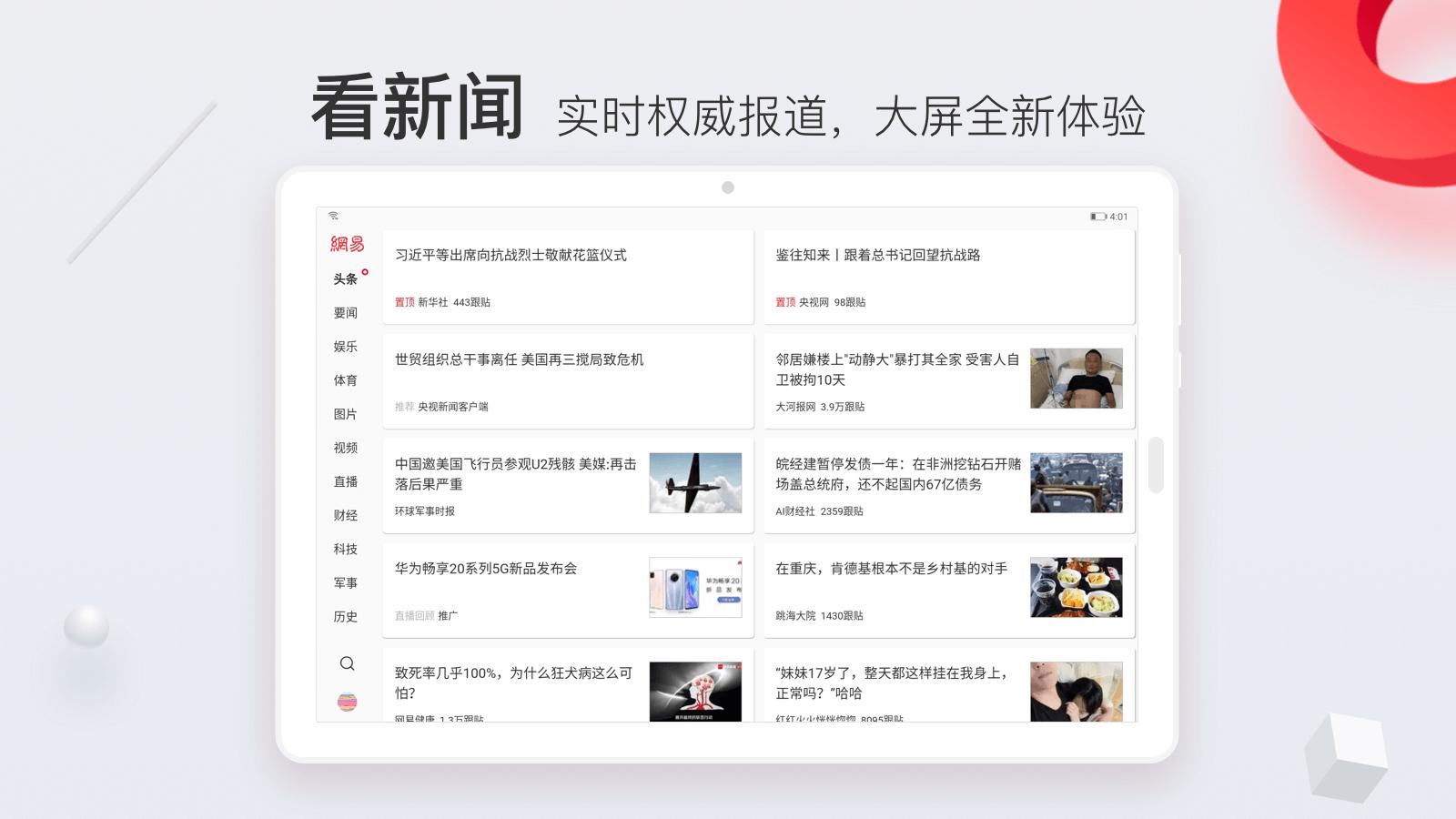Switch to the 要闻 tab
The width and height of the screenshot is (1456, 819).
pyautogui.click(x=345, y=313)
